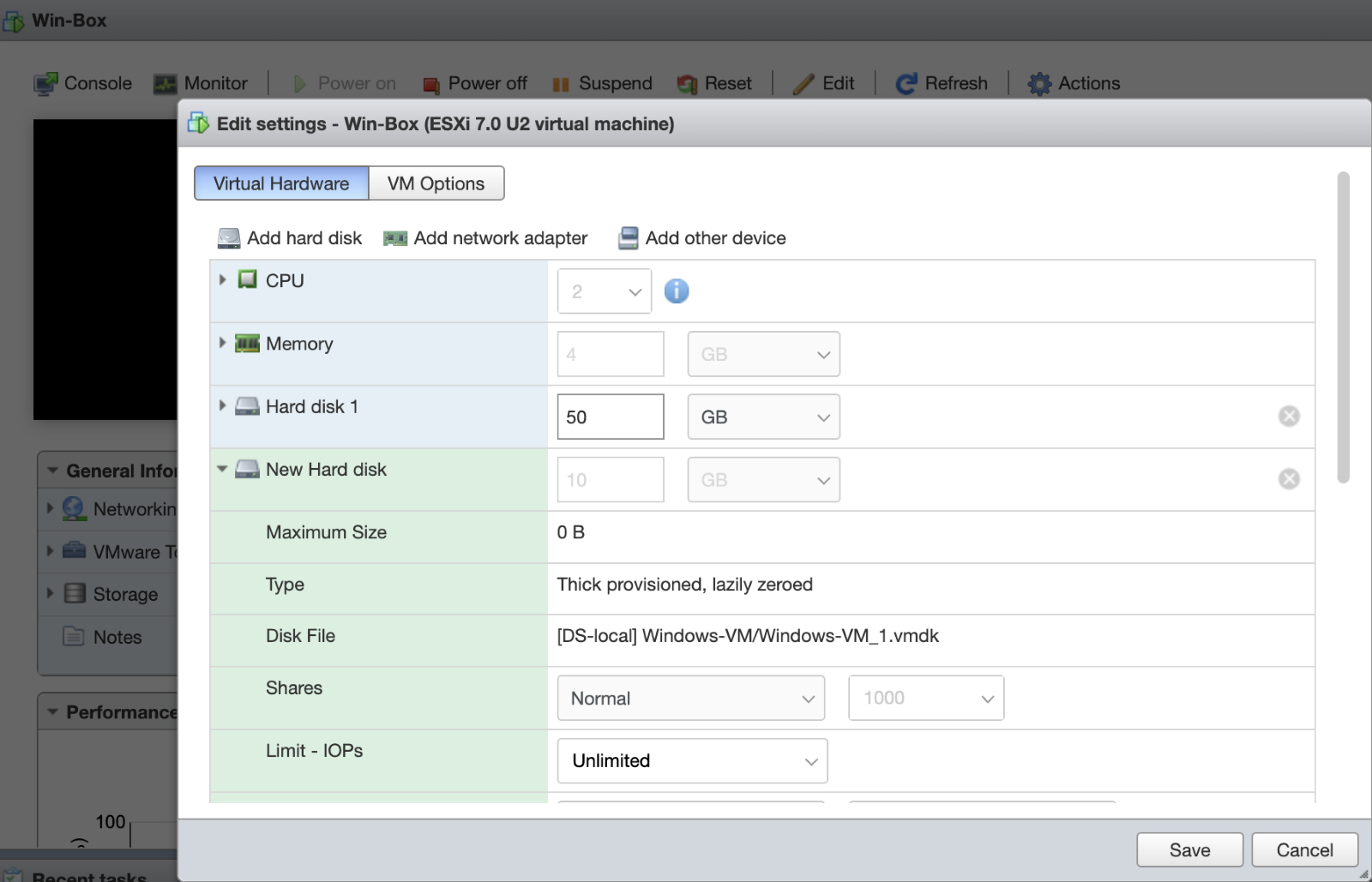Screen dimensions: 1372x882
Task: Open Hard disk 1 unit dropdown
Action: [764, 417]
